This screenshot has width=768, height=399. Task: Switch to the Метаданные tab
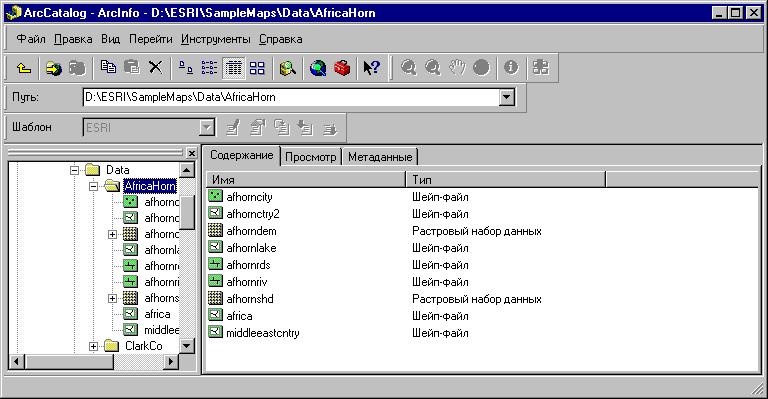click(380, 157)
